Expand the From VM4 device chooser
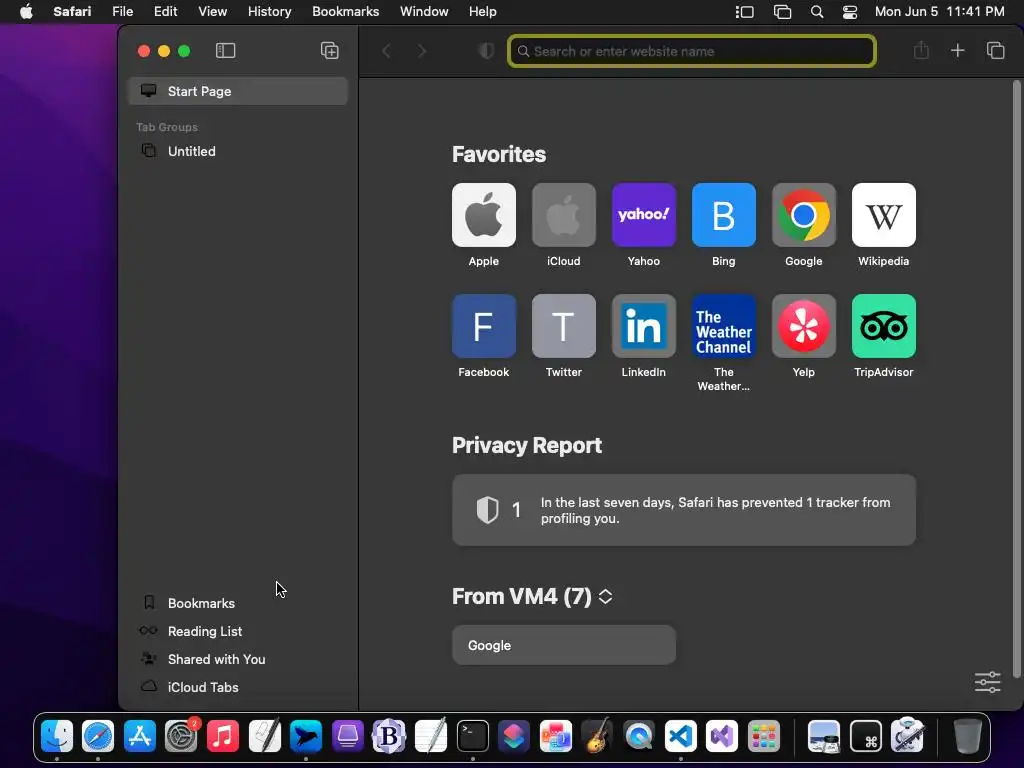The width and height of the screenshot is (1024, 768). click(605, 596)
